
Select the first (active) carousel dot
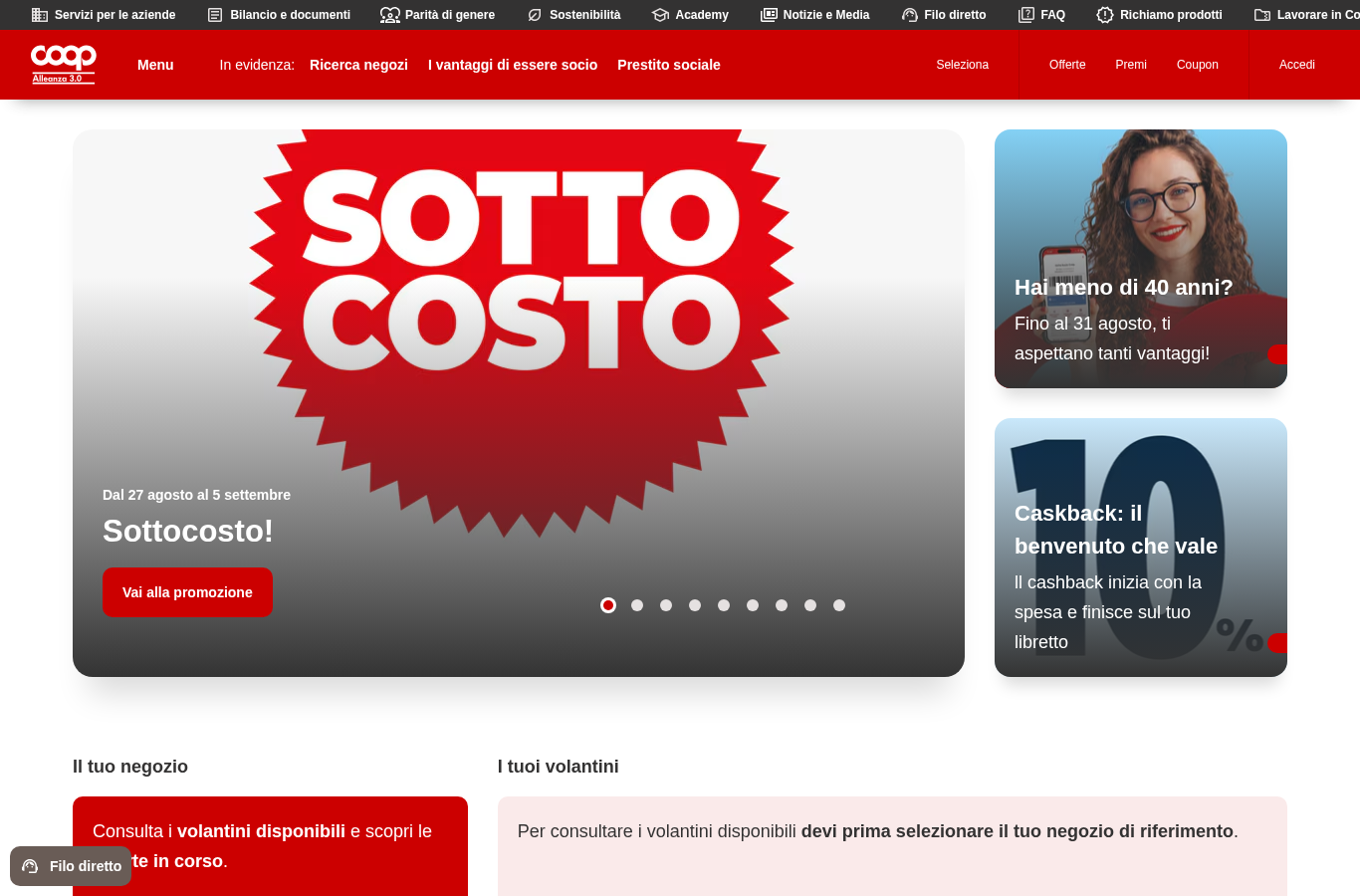point(608,605)
